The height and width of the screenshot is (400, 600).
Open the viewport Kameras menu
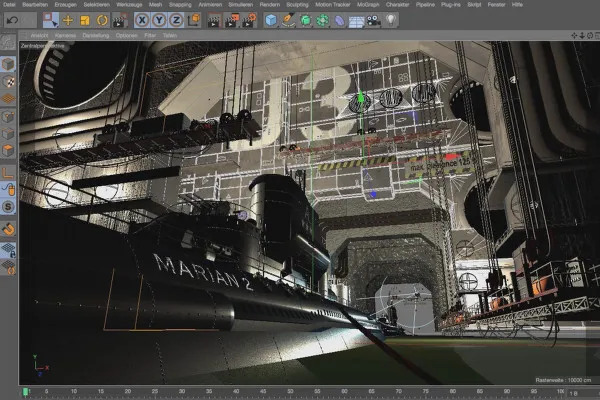pos(65,35)
